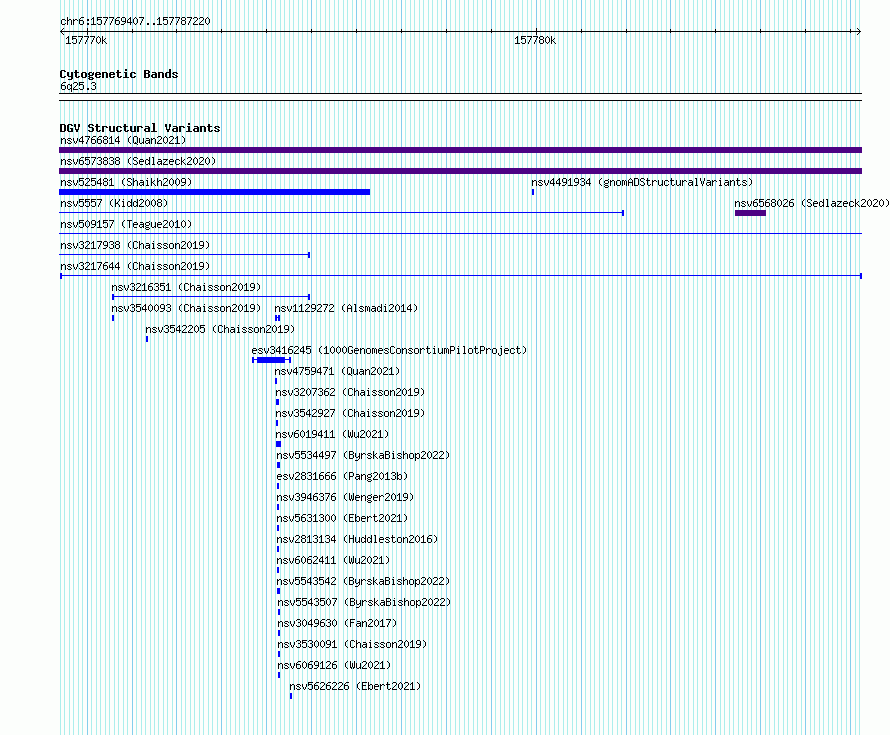Select variant label nsv1129272 (Alsmadi2014)
Image resolution: width=890 pixels, height=735 pixels.
coord(346,308)
